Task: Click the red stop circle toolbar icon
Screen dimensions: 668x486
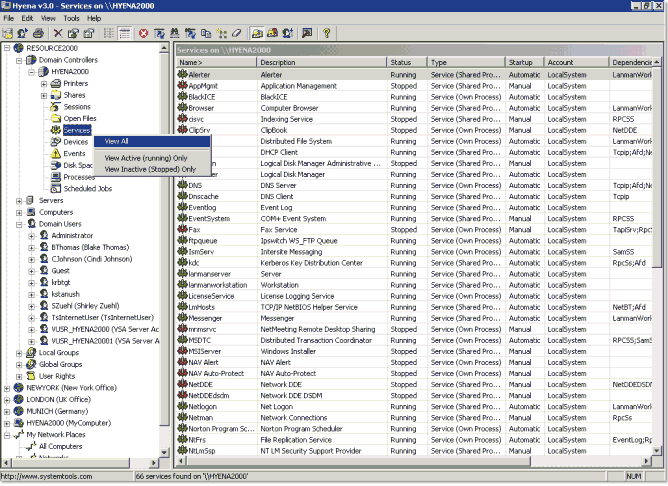Action: coord(144,33)
